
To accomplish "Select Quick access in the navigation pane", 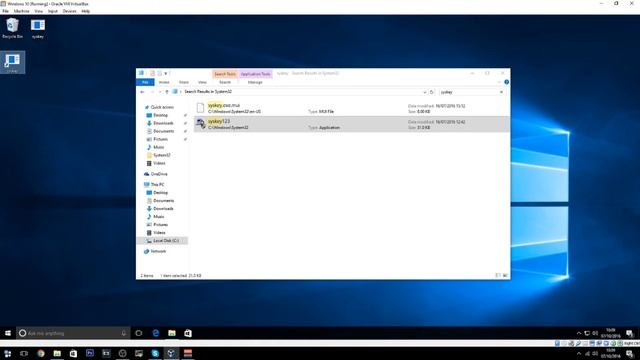I will click(162, 107).
